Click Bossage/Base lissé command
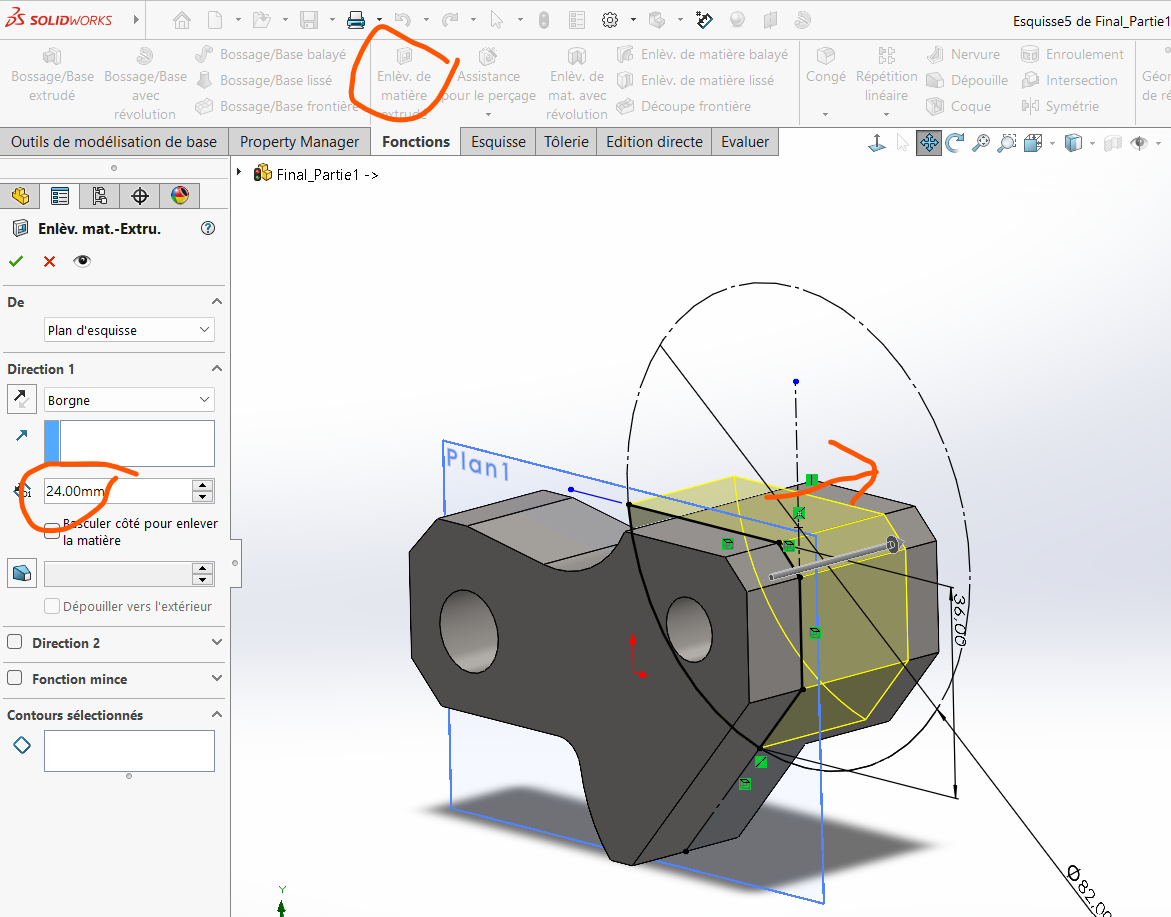1171x917 pixels. [264, 81]
